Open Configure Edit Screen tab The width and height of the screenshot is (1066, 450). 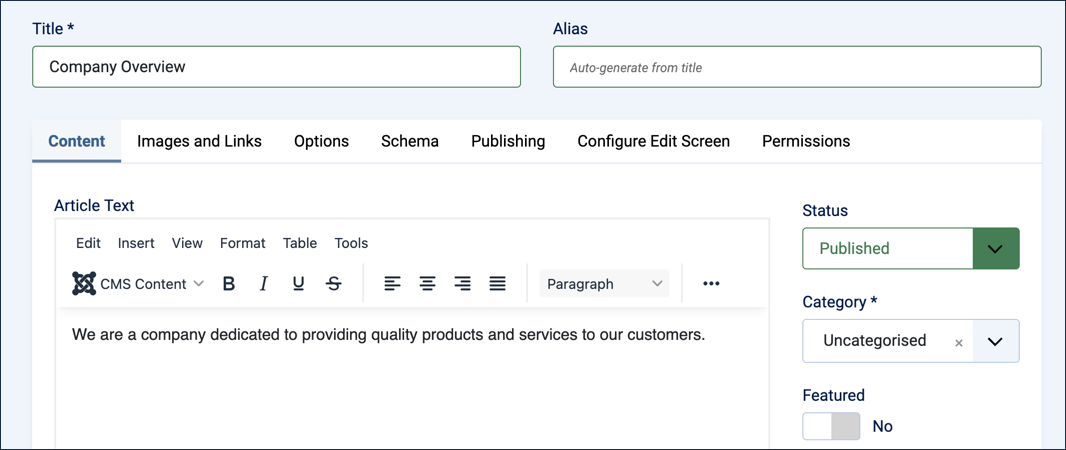[x=653, y=141]
